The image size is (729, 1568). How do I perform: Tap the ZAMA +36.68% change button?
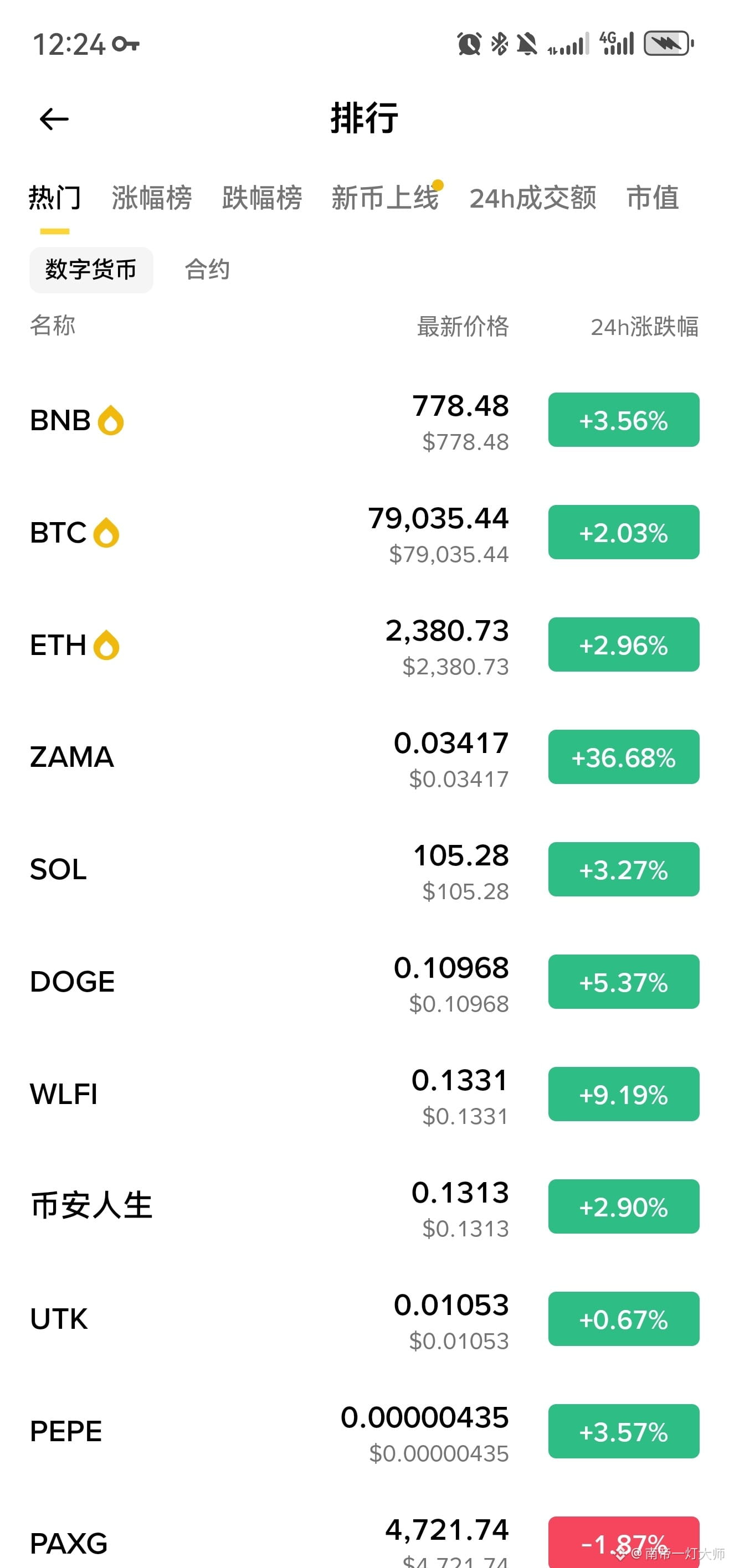623,757
